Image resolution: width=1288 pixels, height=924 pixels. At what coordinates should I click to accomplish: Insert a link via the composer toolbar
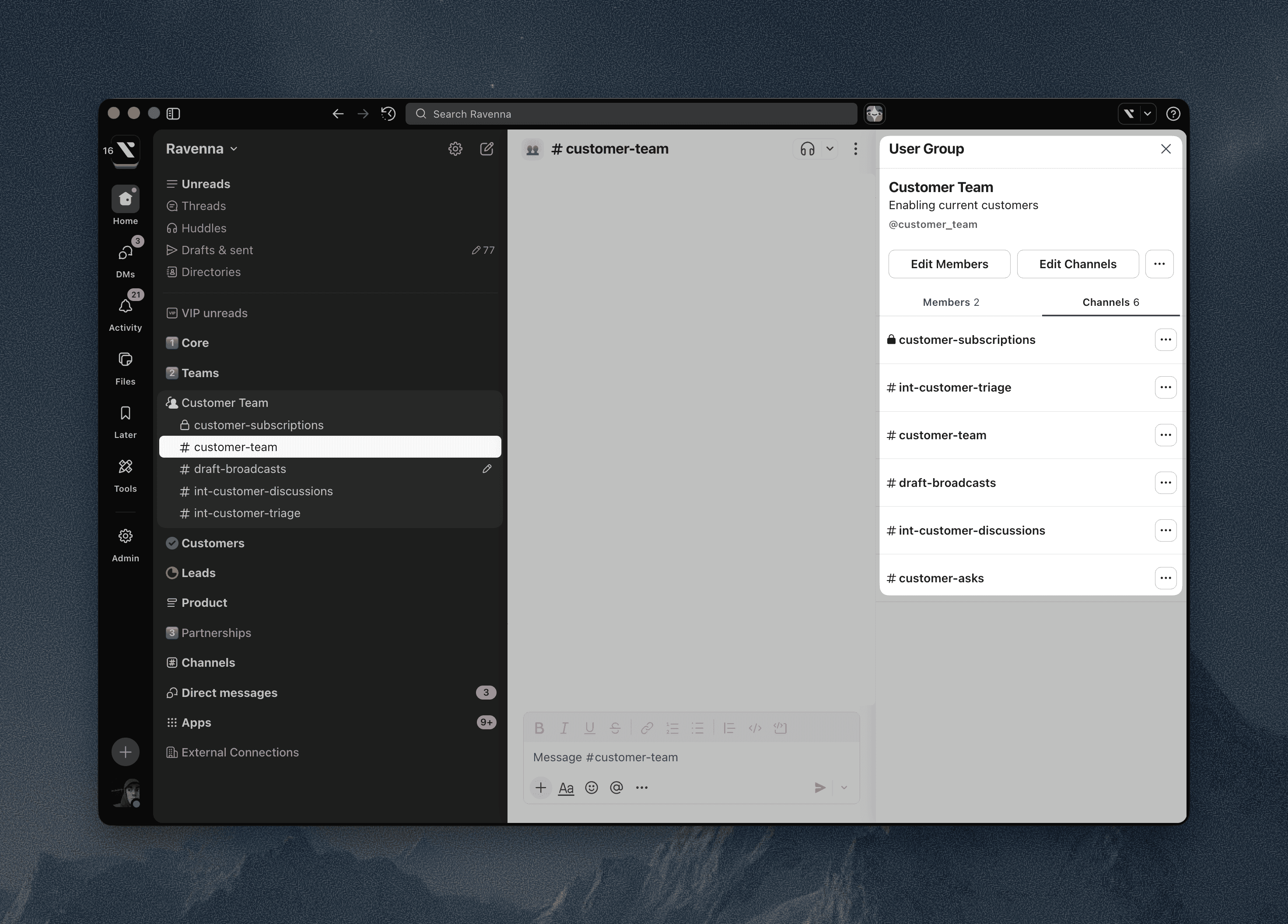click(x=647, y=728)
